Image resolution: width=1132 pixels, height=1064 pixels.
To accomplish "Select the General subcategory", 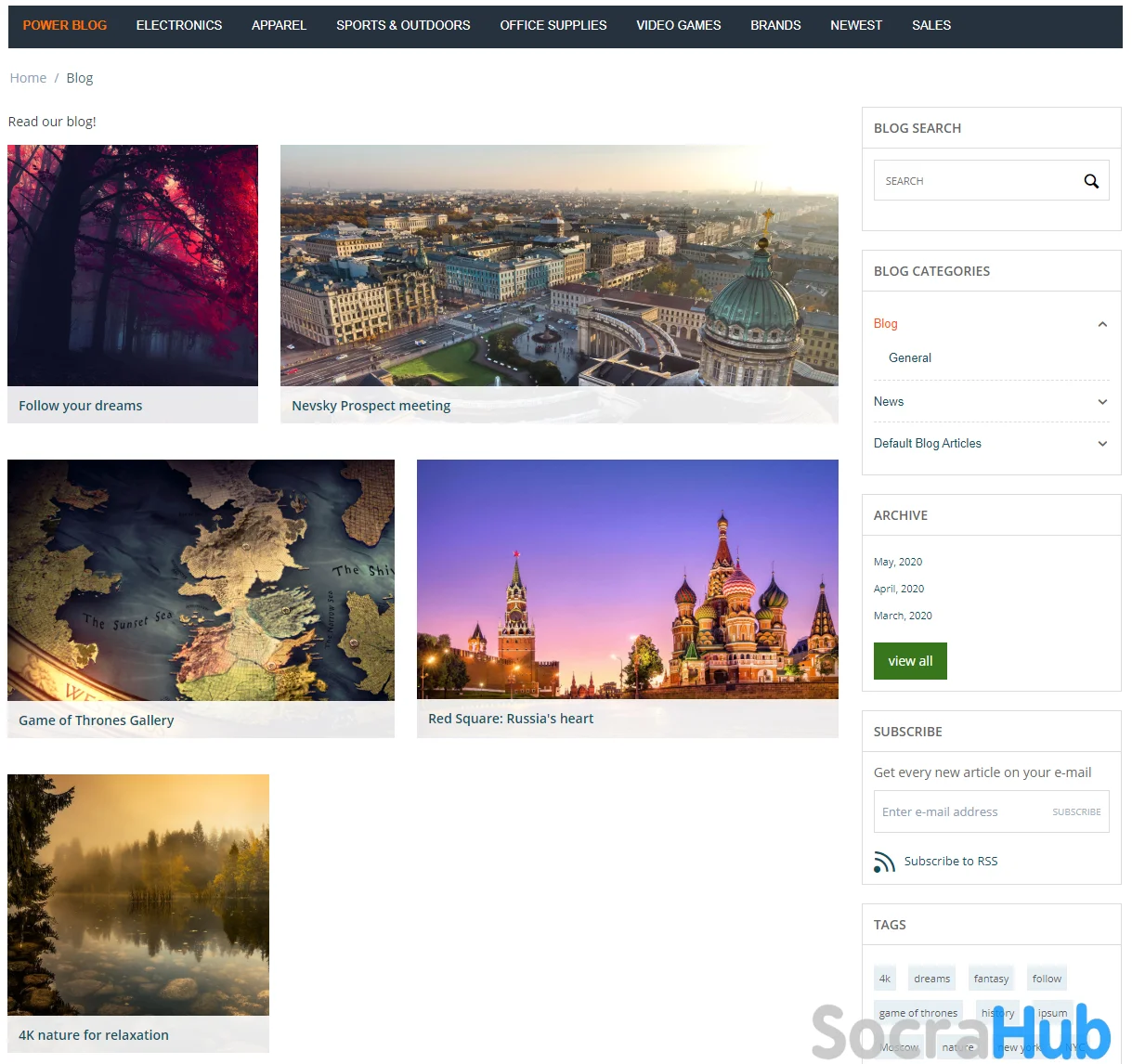I will coord(910,357).
